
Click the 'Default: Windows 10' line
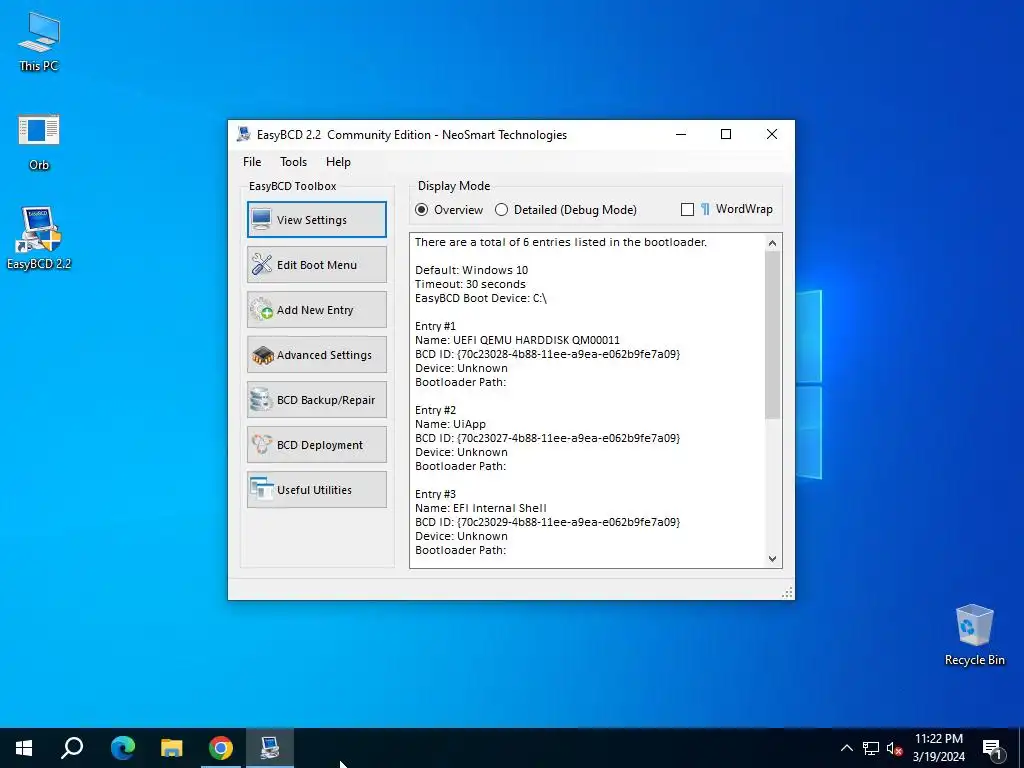click(472, 270)
